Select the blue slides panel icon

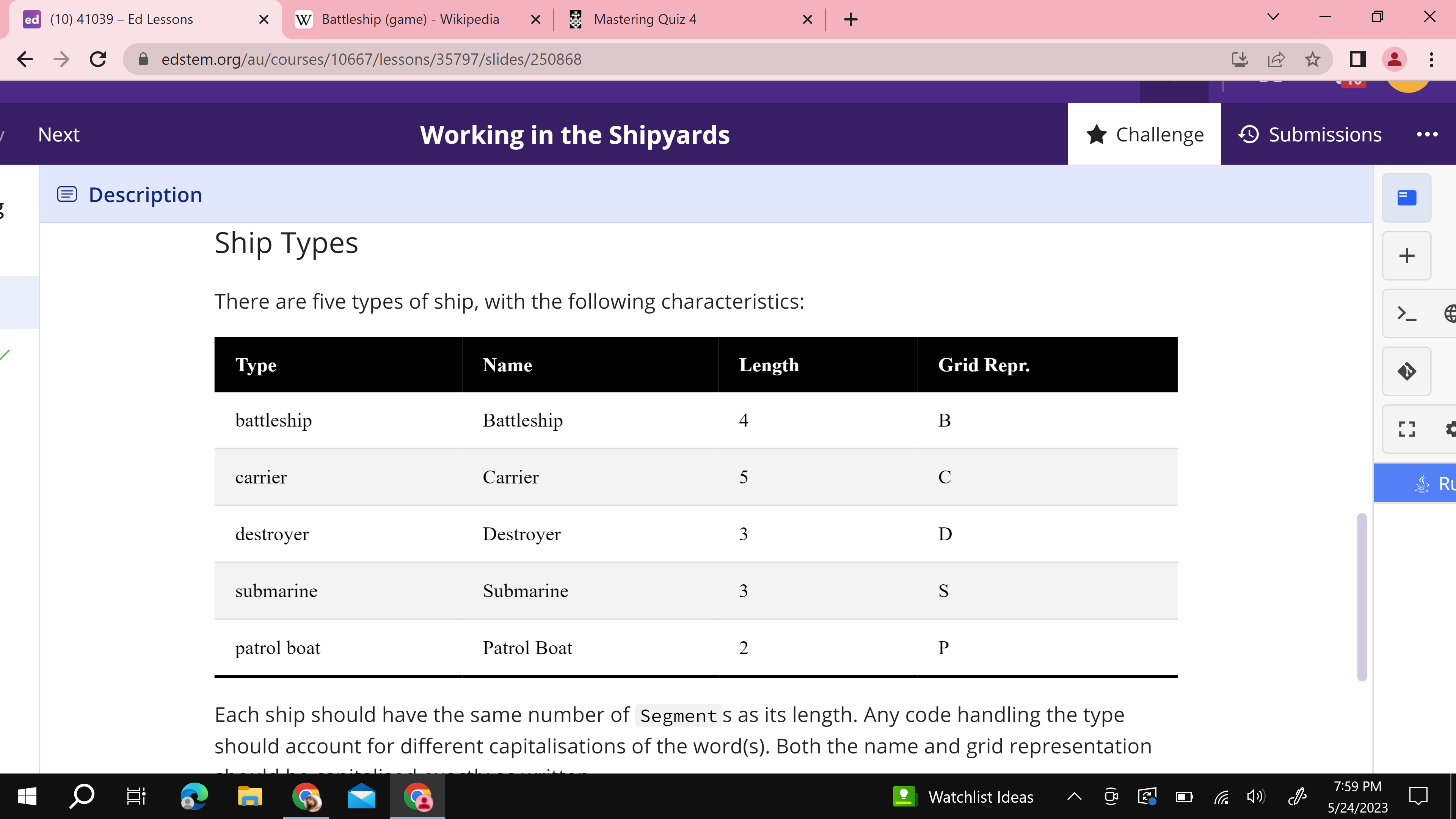1406,198
